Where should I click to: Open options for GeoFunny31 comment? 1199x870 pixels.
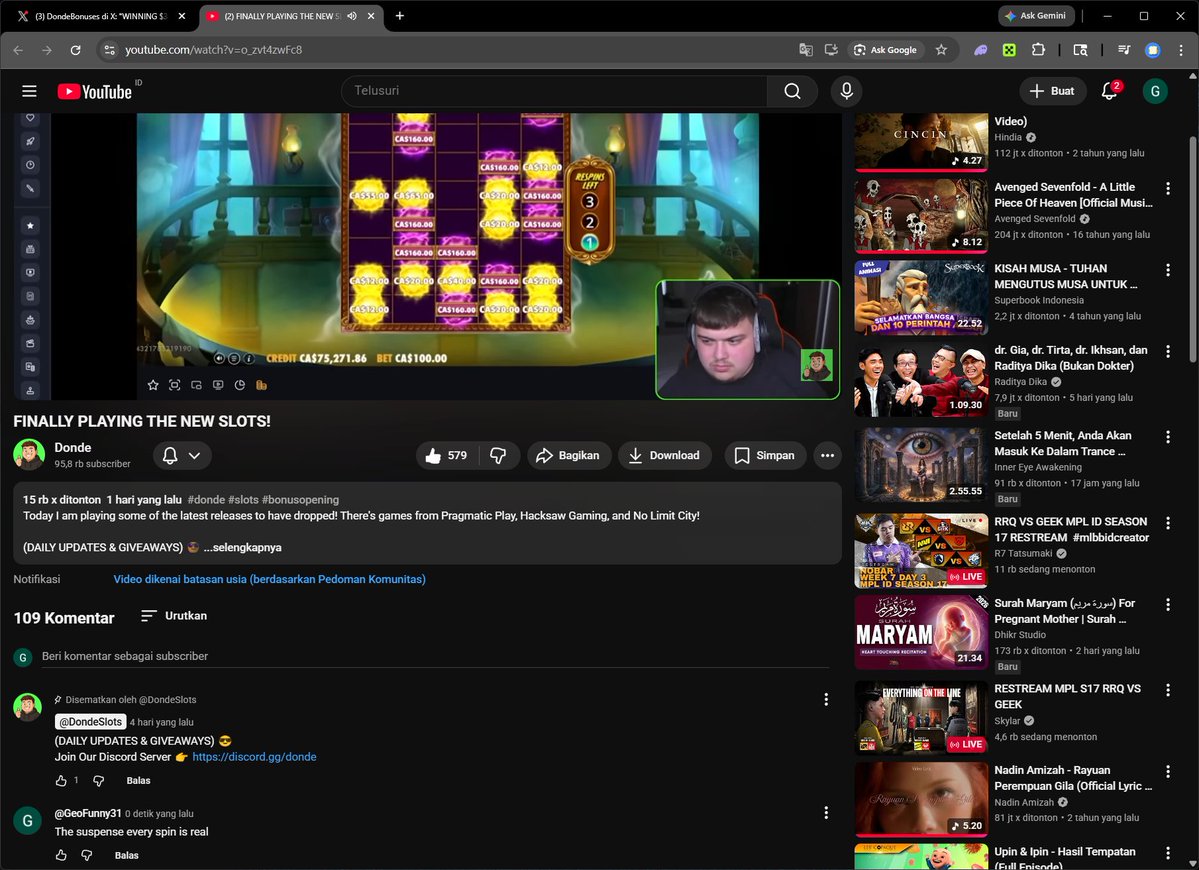click(x=826, y=813)
